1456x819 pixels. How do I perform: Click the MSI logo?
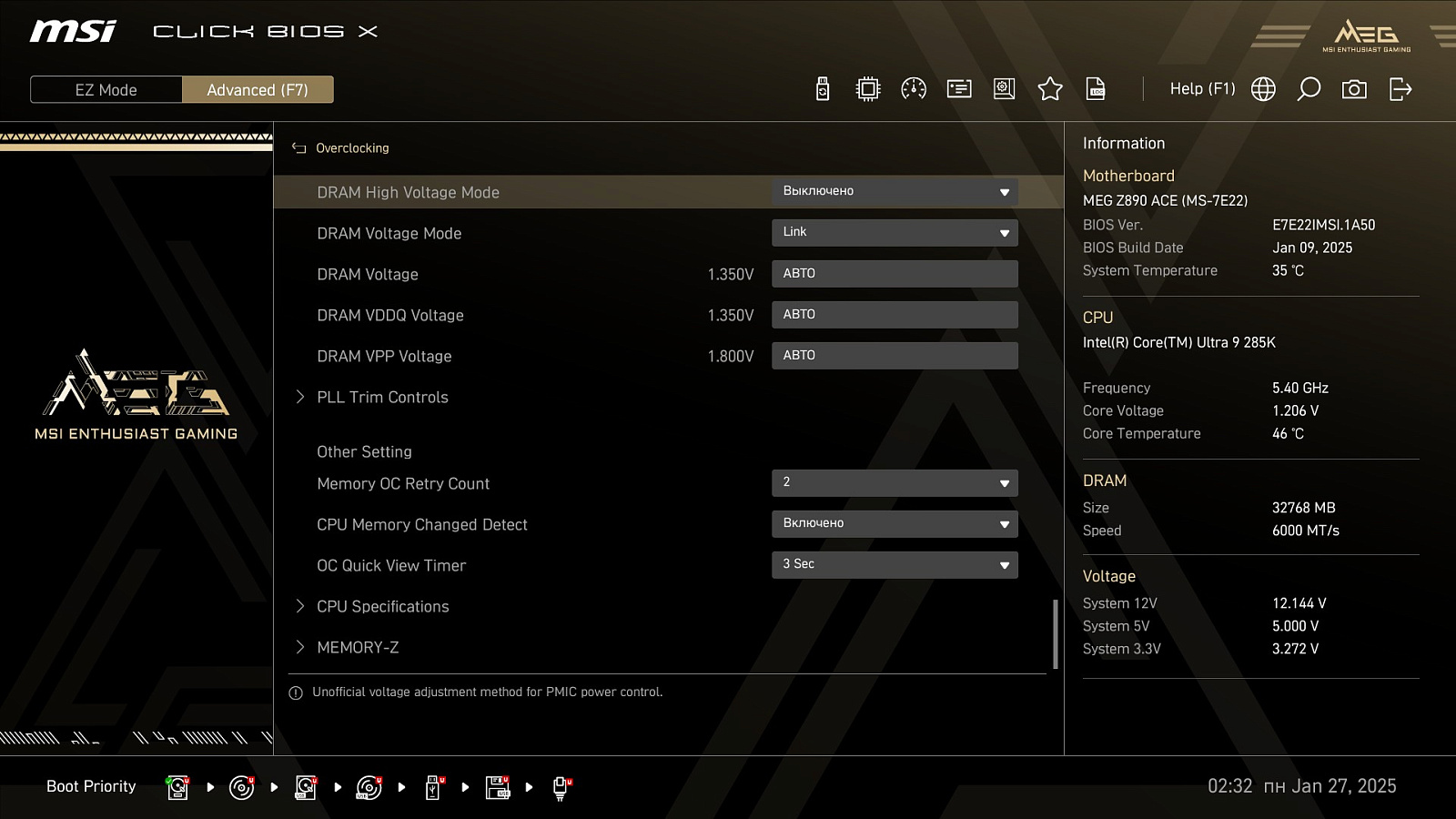pos(73,32)
